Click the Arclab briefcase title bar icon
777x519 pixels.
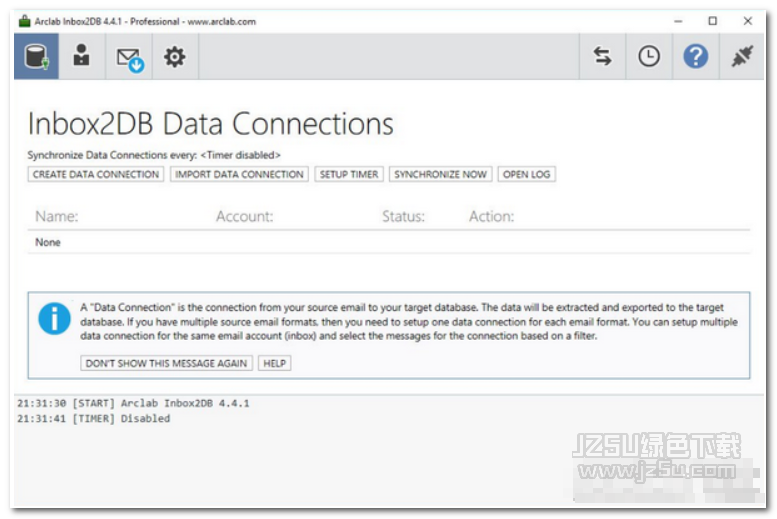[x=24, y=21]
